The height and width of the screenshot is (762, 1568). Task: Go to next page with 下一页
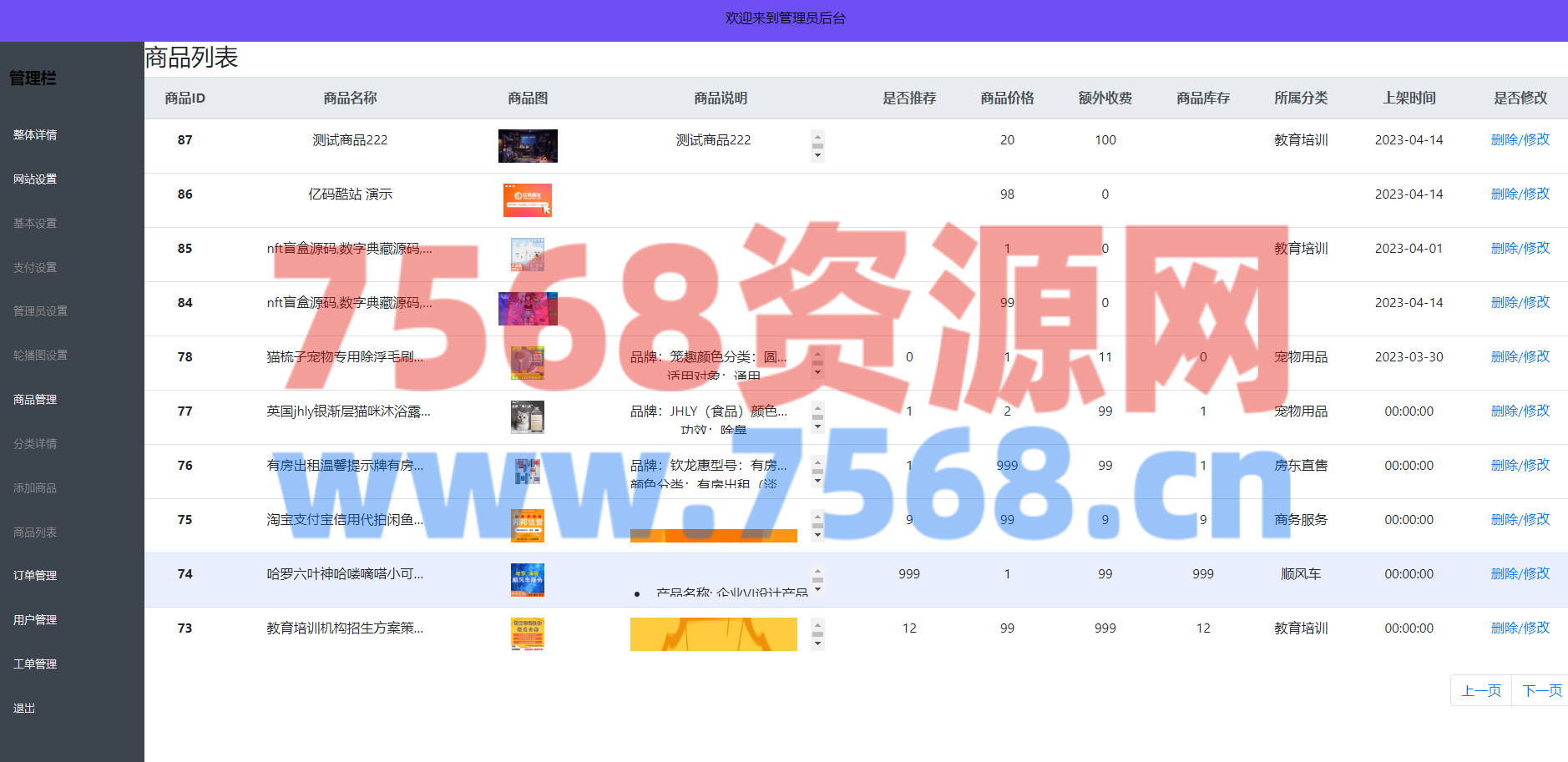(x=1541, y=691)
